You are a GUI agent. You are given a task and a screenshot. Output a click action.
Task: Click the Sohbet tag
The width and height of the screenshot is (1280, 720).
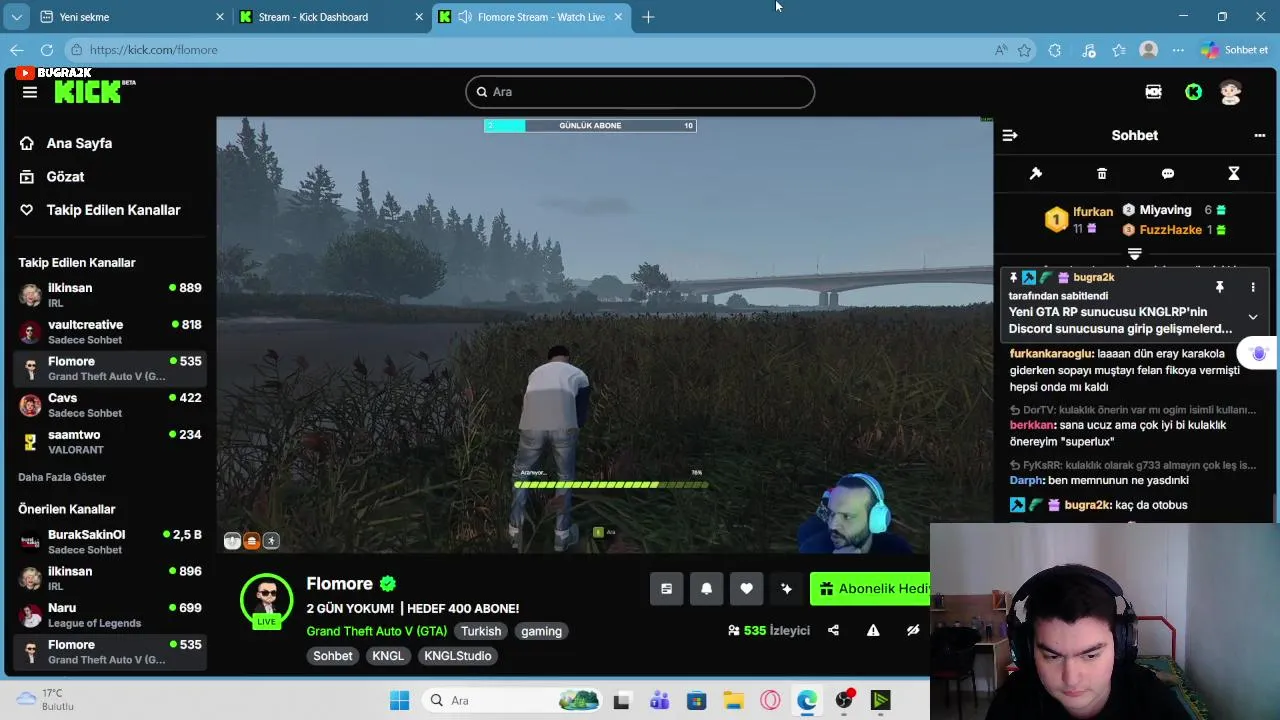pyautogui.click(x=333, y=656)
